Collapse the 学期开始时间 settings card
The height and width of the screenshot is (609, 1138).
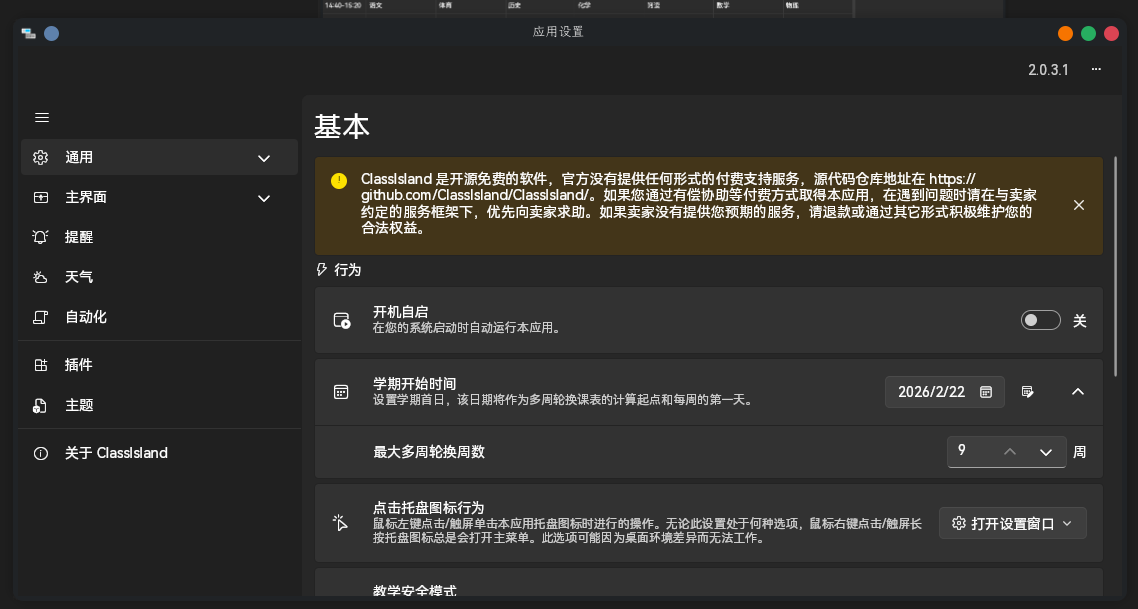tap(1078, 392)
